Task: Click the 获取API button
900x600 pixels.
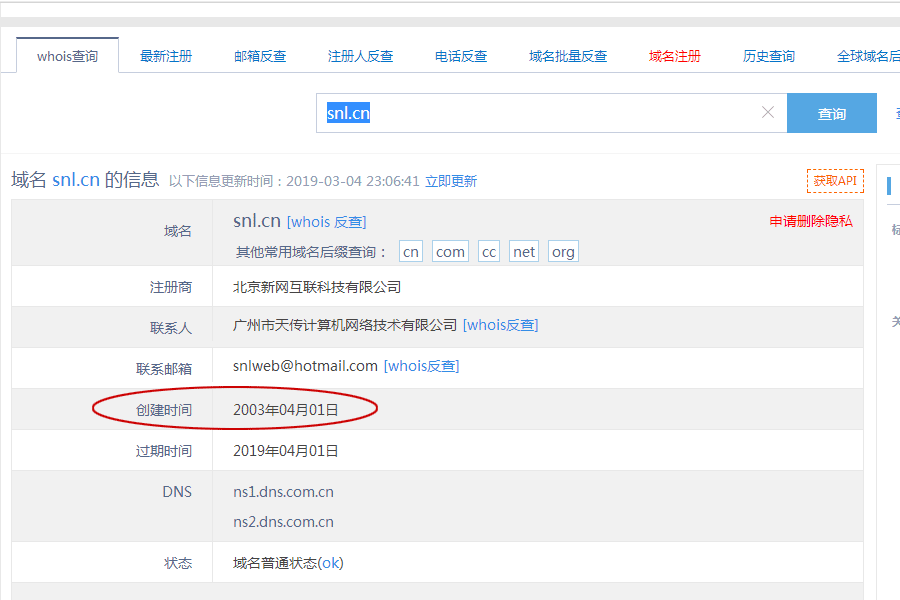Action: 835,181
